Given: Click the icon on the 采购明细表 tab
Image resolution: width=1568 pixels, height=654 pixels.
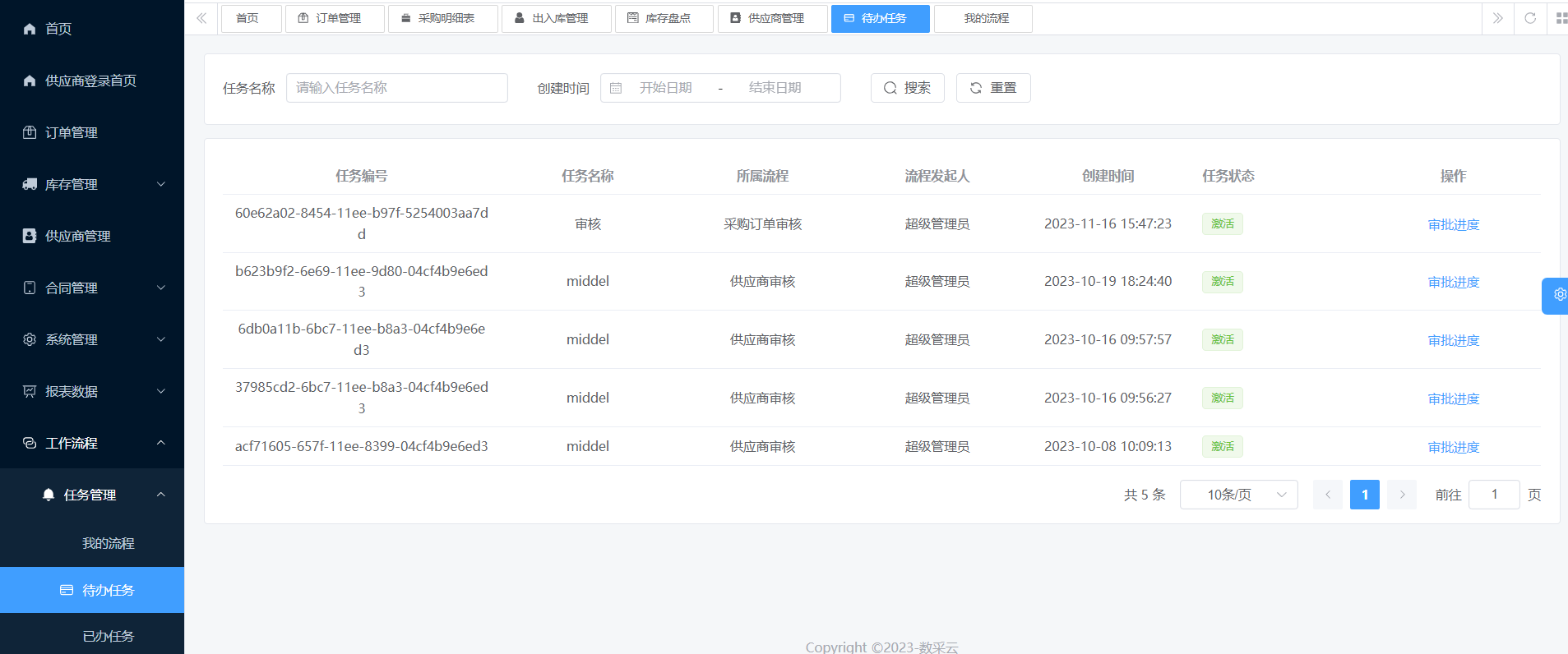Looking at the screenshot, I should (x=405, y=18).
